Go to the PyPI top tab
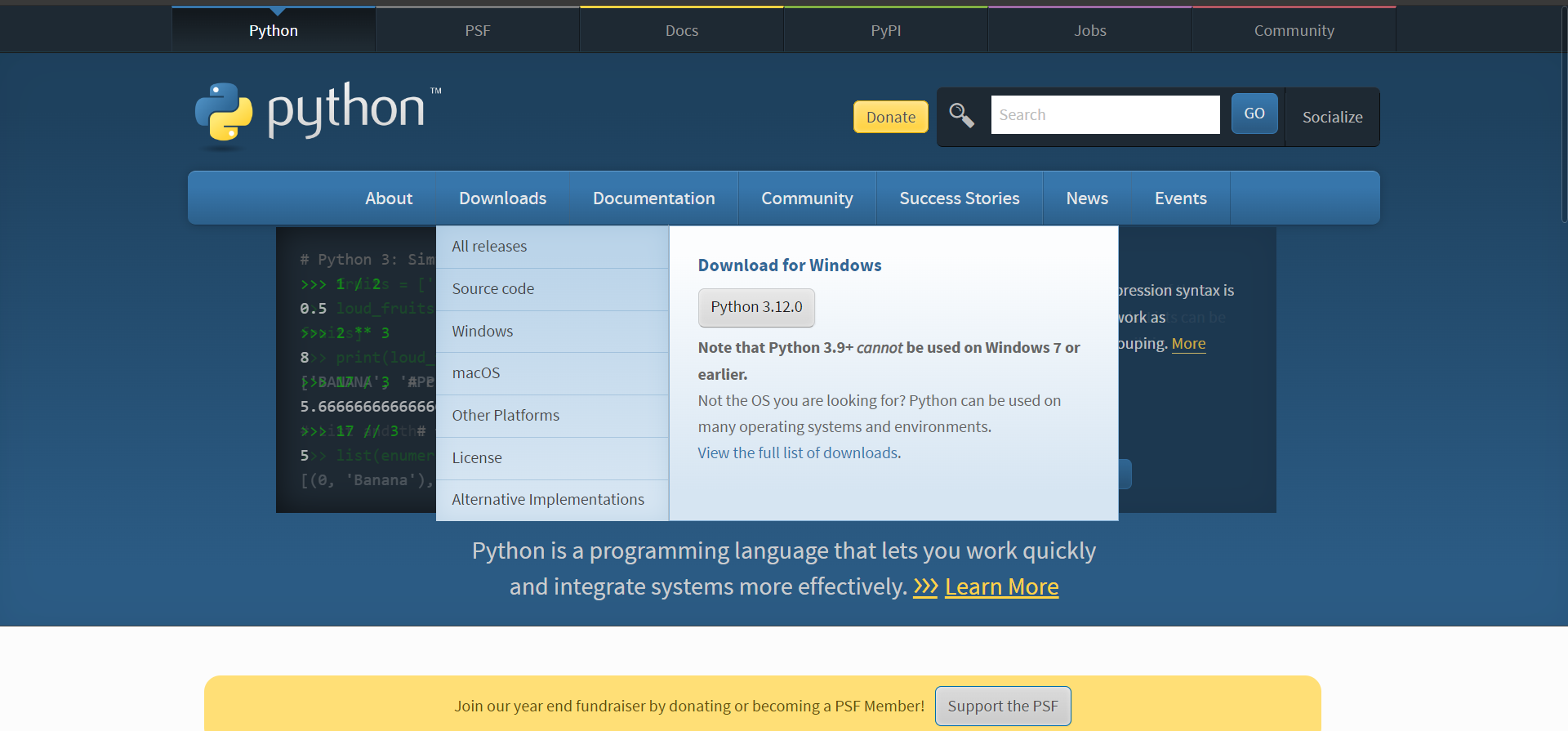This screenshot has width=1568, height=731. tap(886, 30)
